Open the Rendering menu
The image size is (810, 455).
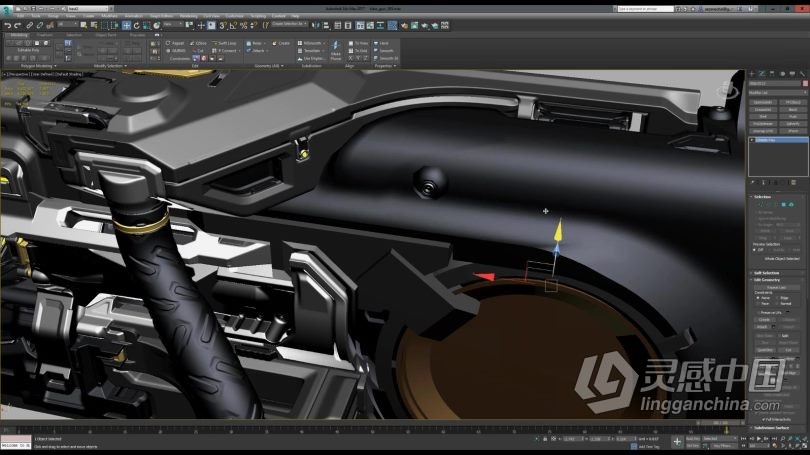point(189,16)
